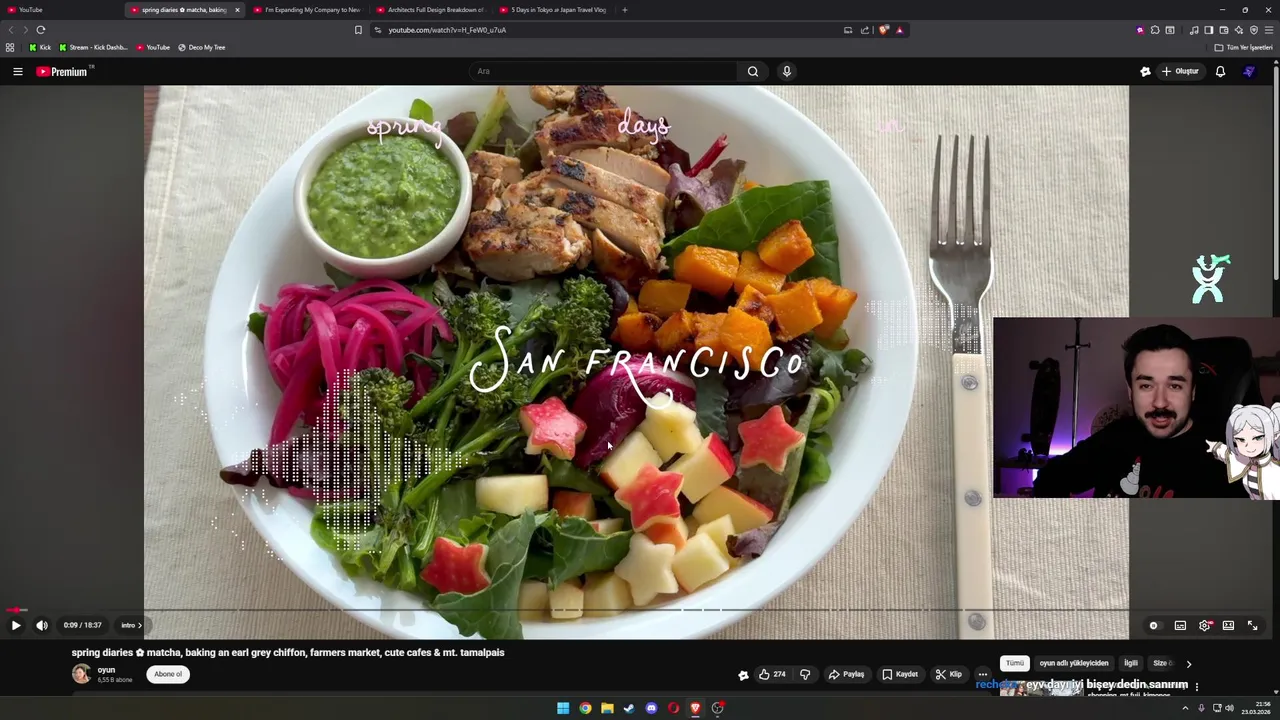The height and width of the screenshot is (720, 1280).
Task: Open Windows Start menu
Action: click(563, 708)
